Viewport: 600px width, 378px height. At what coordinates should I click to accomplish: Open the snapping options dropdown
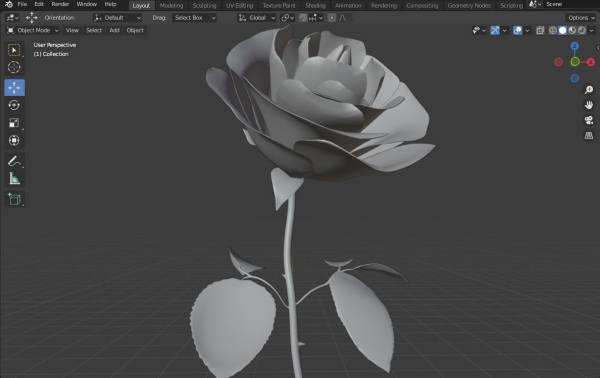(316, 18)
